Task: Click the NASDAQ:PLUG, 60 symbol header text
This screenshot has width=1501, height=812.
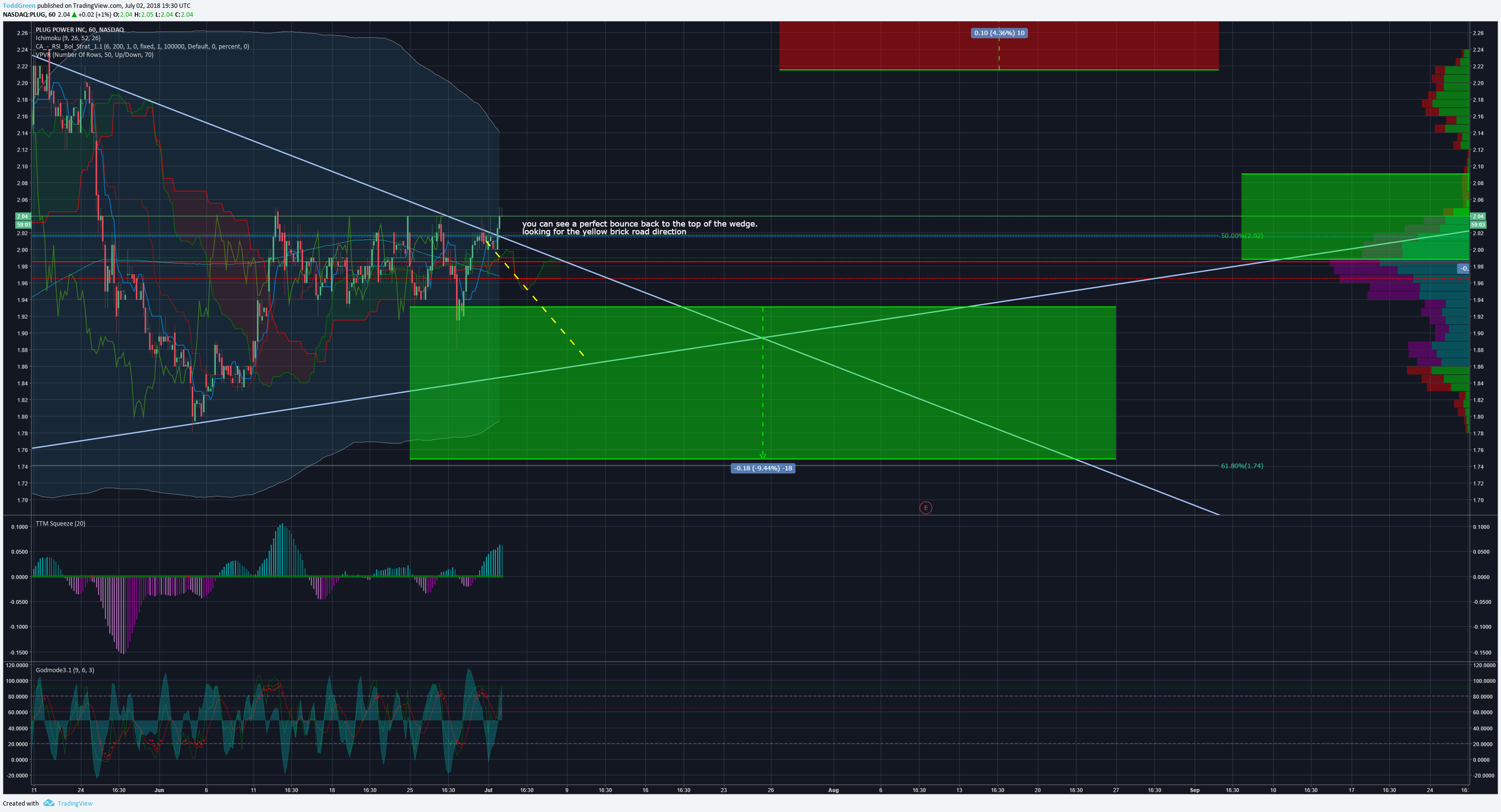Action: point(29,15)
